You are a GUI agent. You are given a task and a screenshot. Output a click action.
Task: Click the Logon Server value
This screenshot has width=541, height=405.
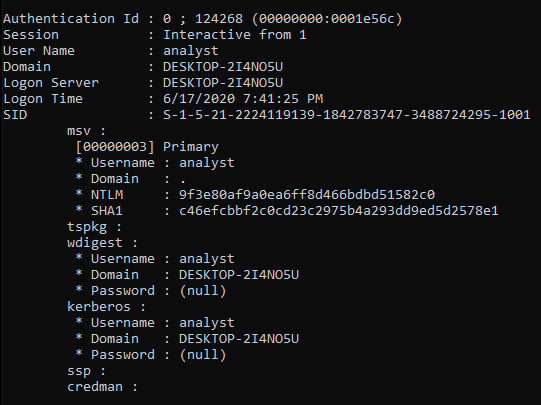[x=223, y=83]
